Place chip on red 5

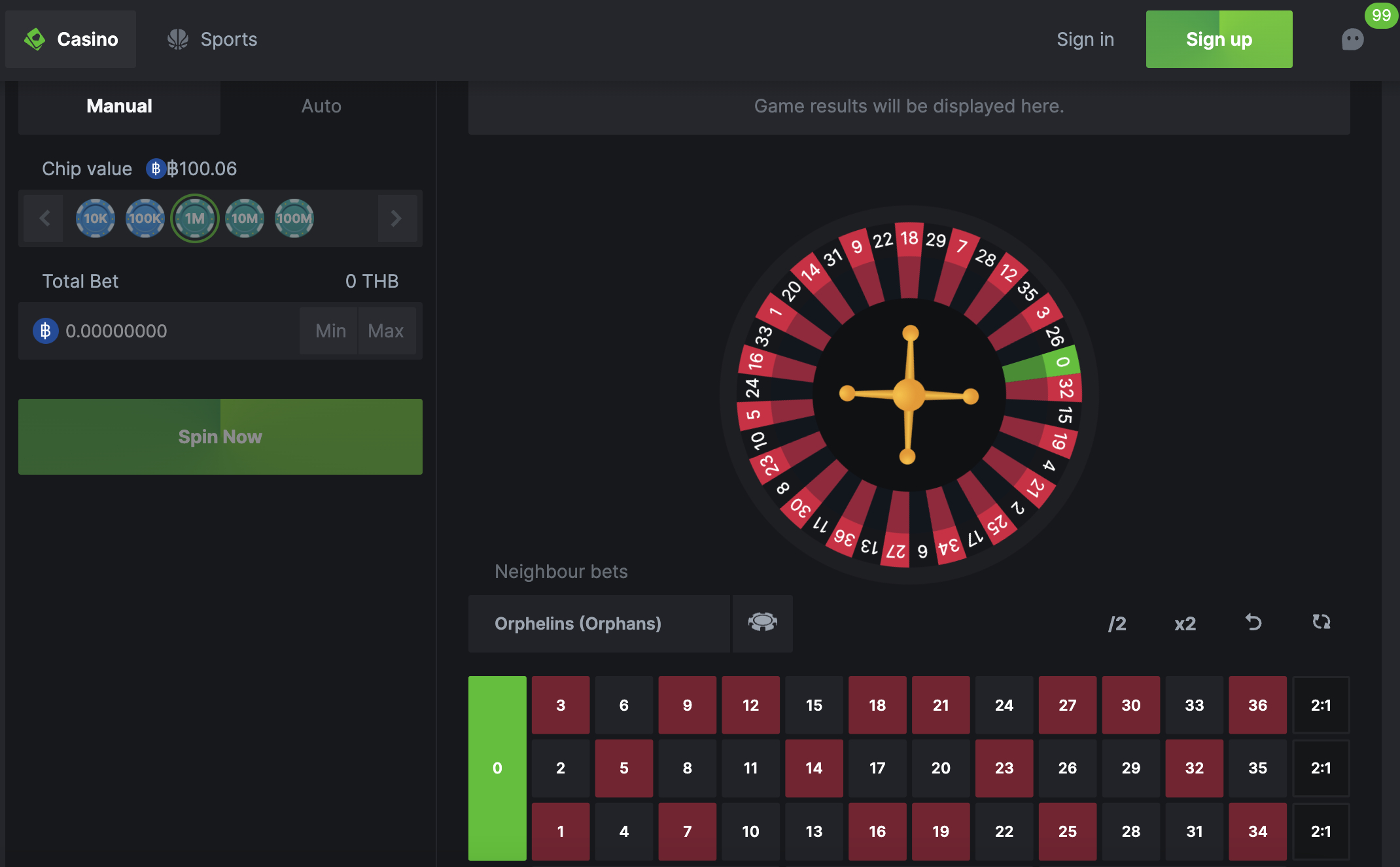(624, 768)
